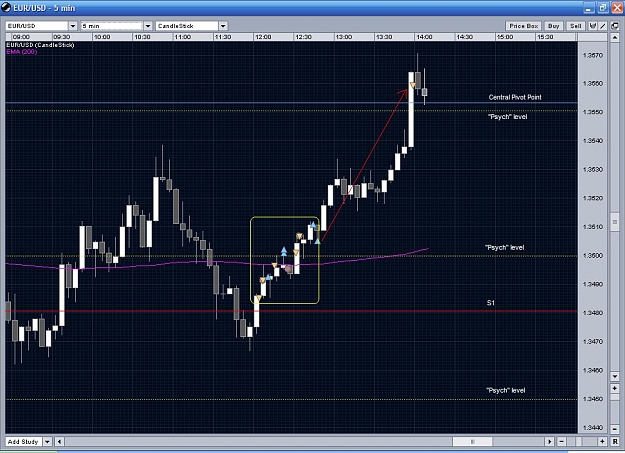Click the EUR/USD (CandleStick) legend label

tap(40, 45)
